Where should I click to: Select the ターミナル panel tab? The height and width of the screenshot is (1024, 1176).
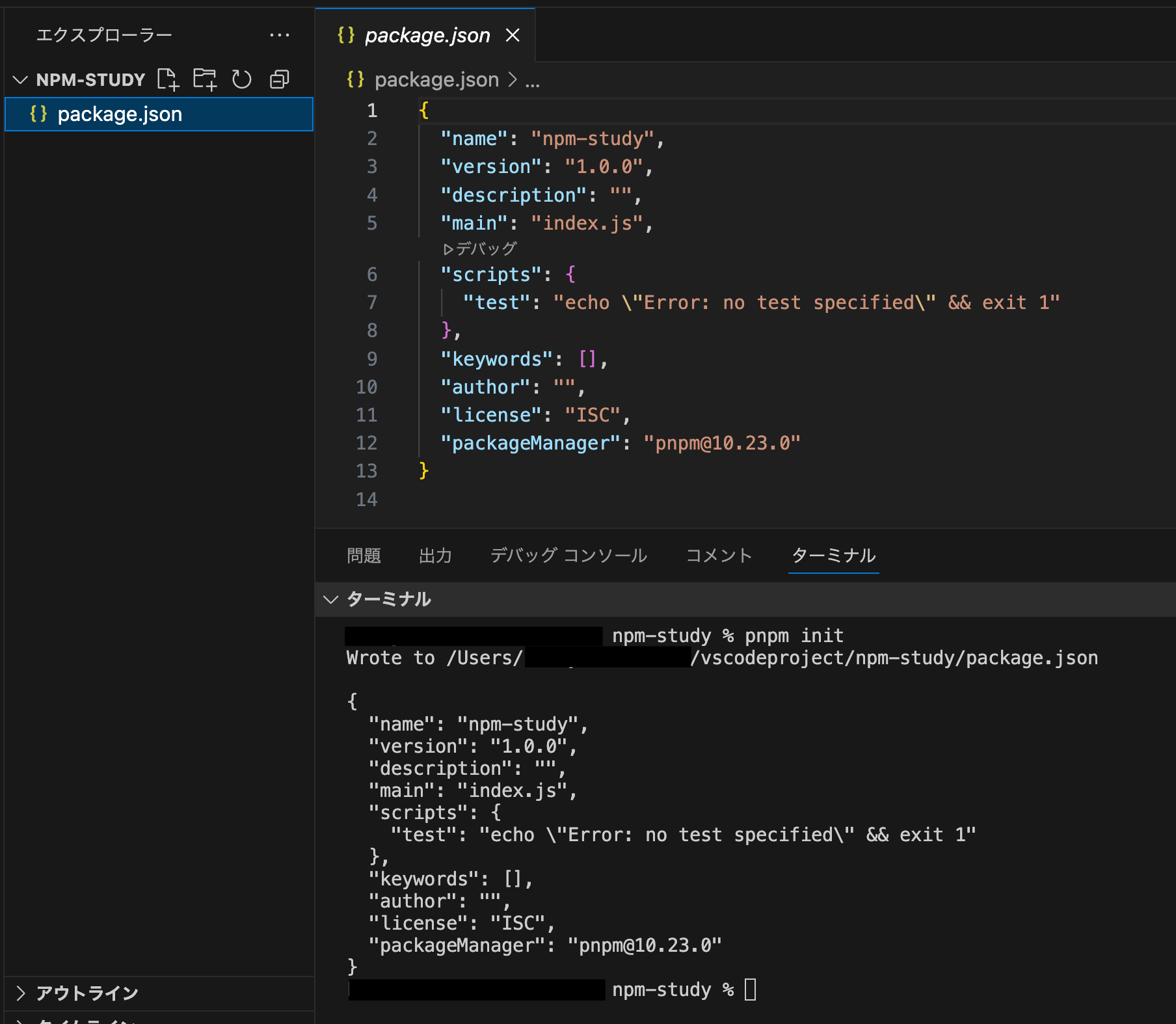[833, 556]
